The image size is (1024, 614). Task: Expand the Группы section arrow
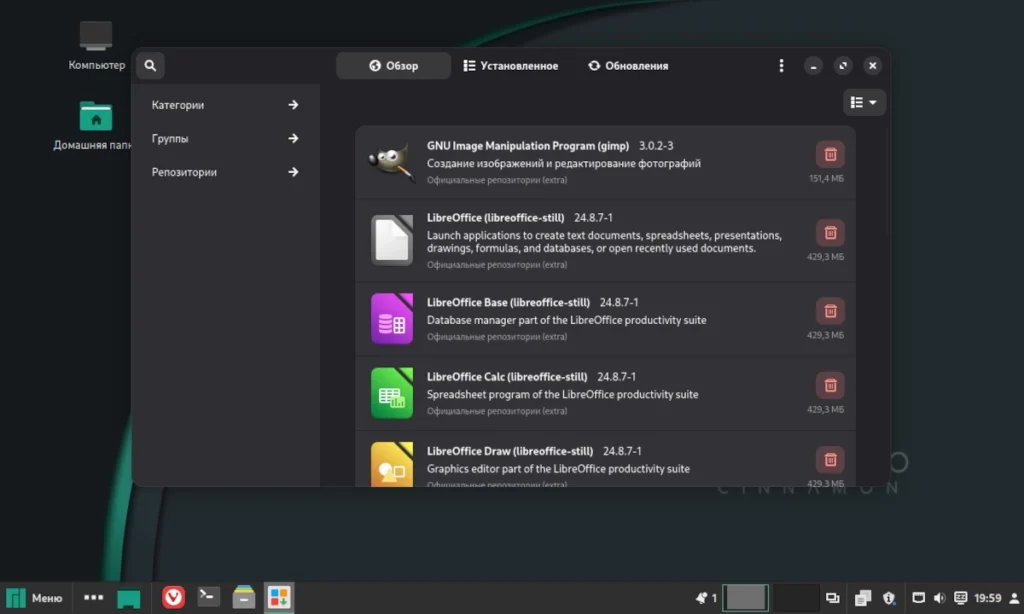pyautogui.click(x=293, y=138)
